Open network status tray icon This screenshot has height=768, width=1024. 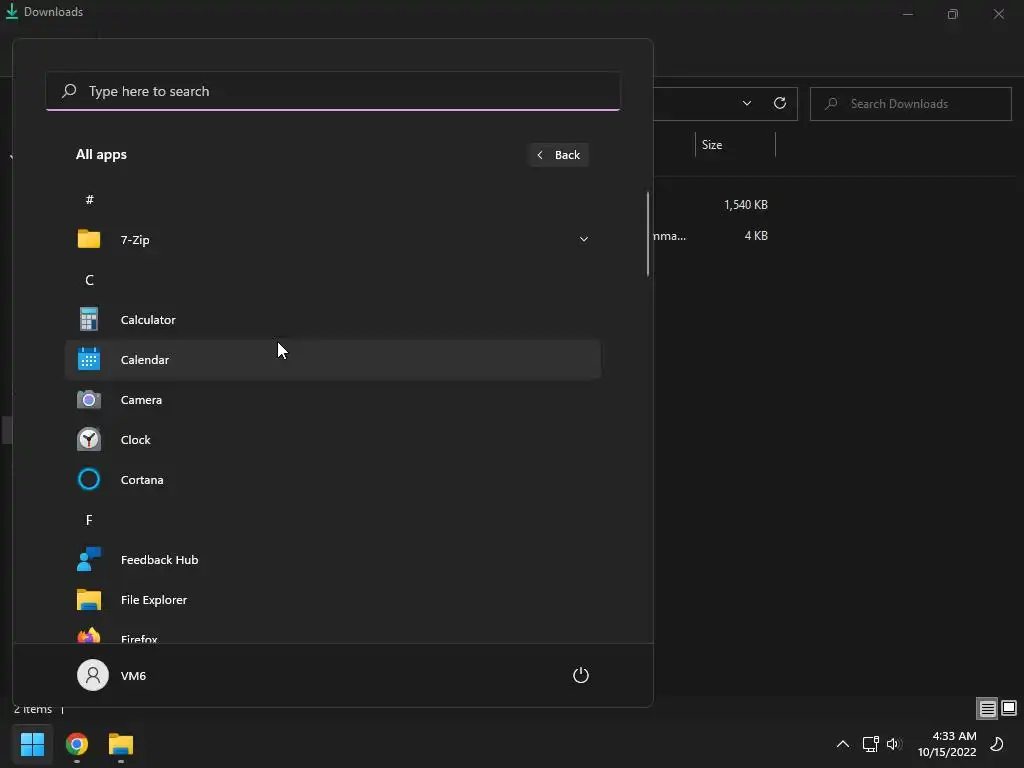point(871,744)
